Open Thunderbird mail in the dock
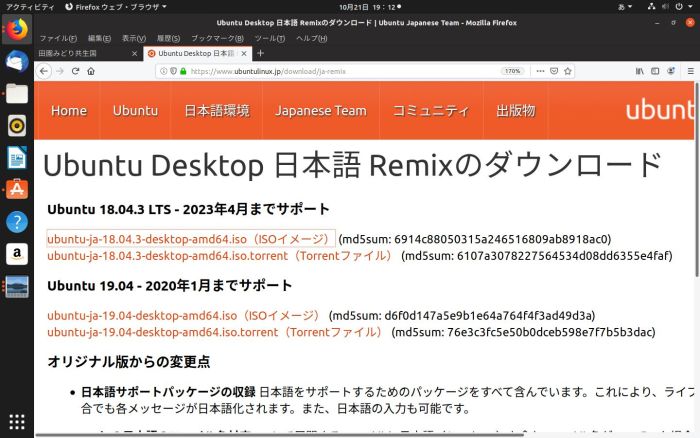The image size is (700, 438). 17,62
